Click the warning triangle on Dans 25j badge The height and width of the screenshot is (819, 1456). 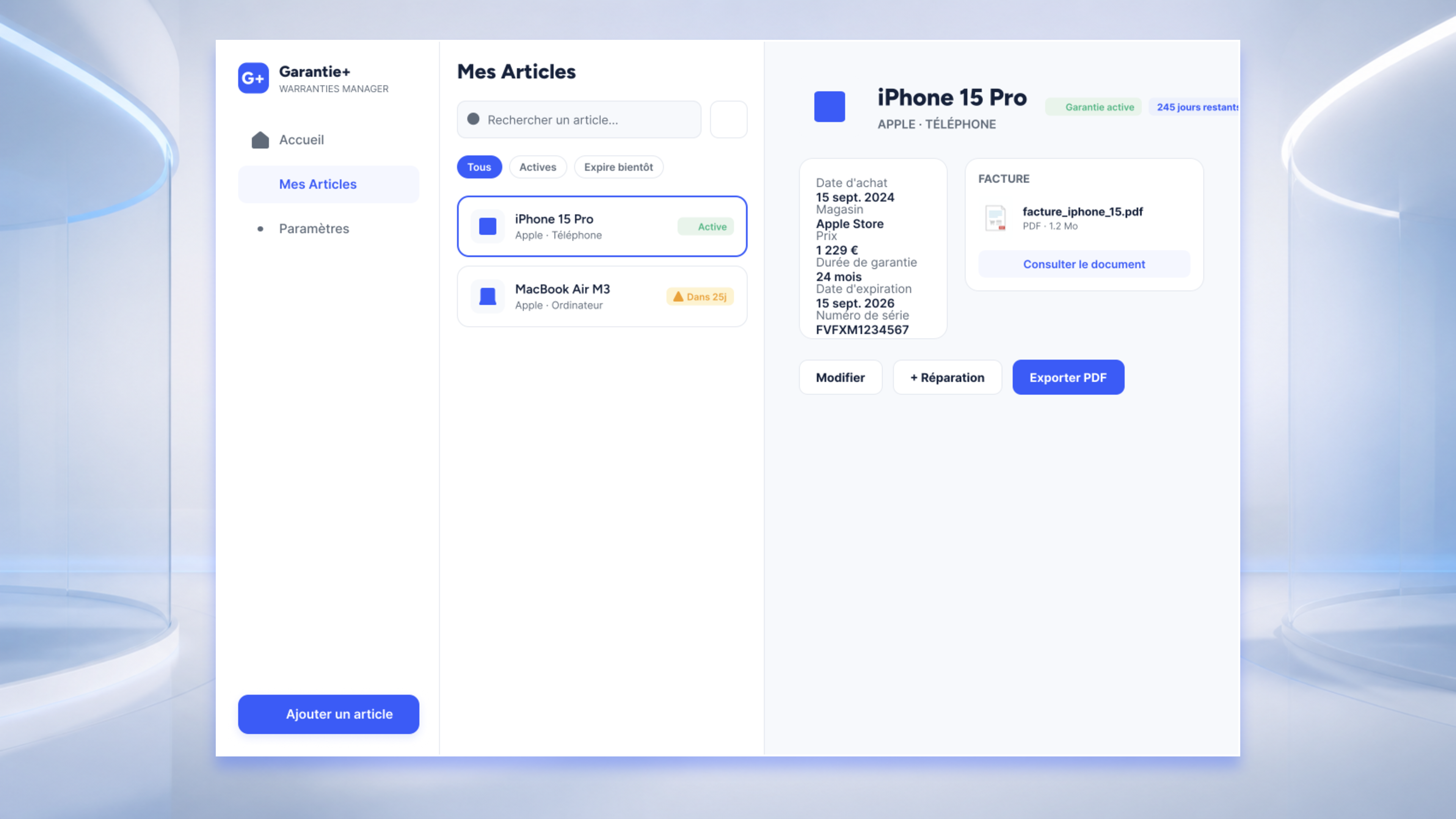(x=678, y=297)
